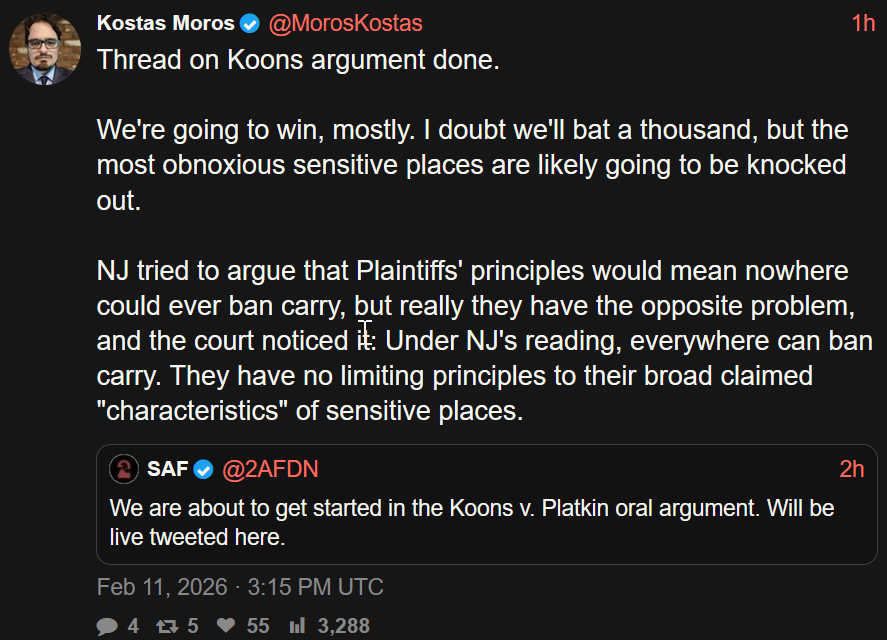Open SAF small avatar image
The height and width of the screenshot is (640, 887).
coord(124,469)
